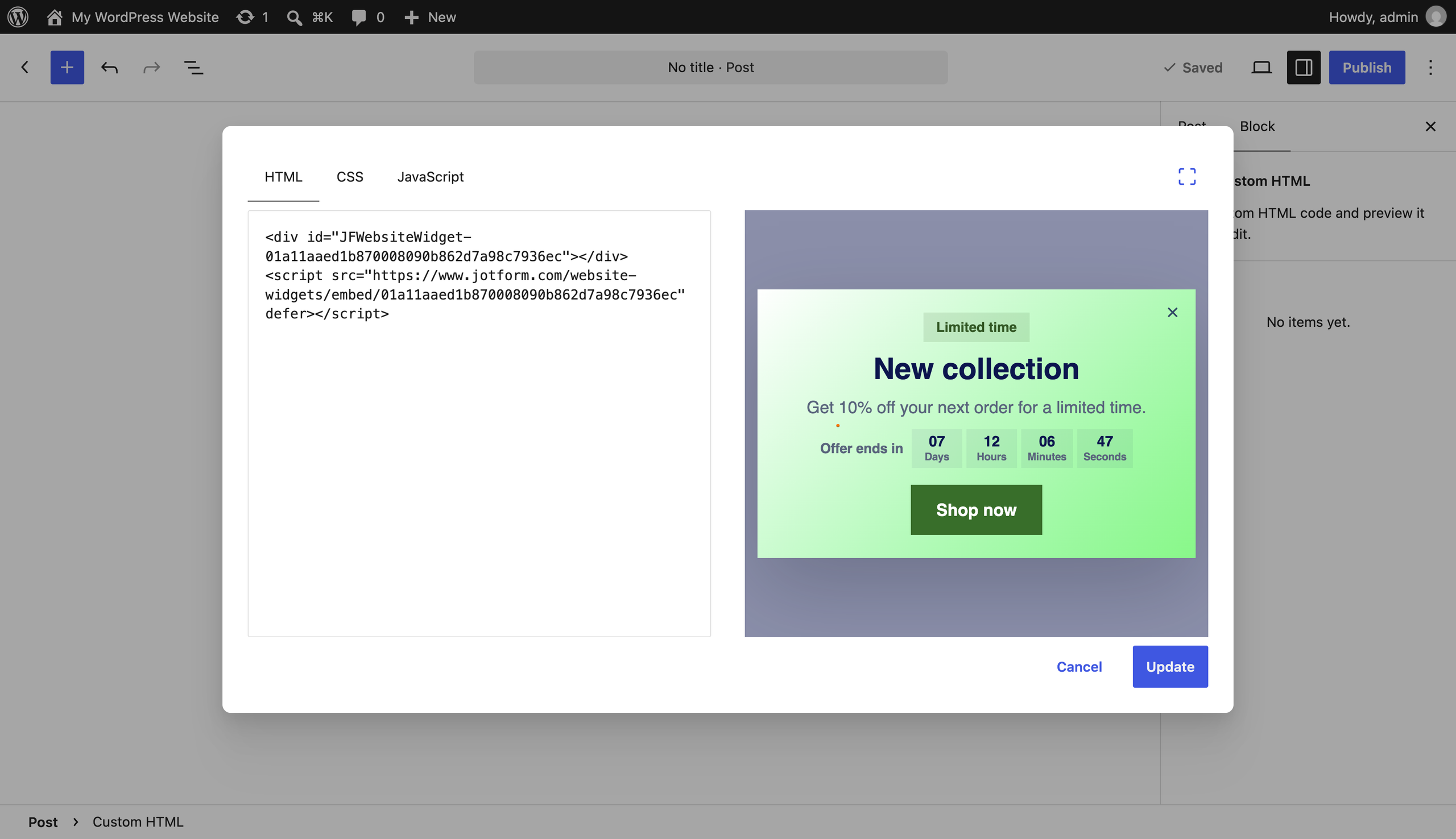
Task: Go back using the left chevron
Action: coord(25,68)
